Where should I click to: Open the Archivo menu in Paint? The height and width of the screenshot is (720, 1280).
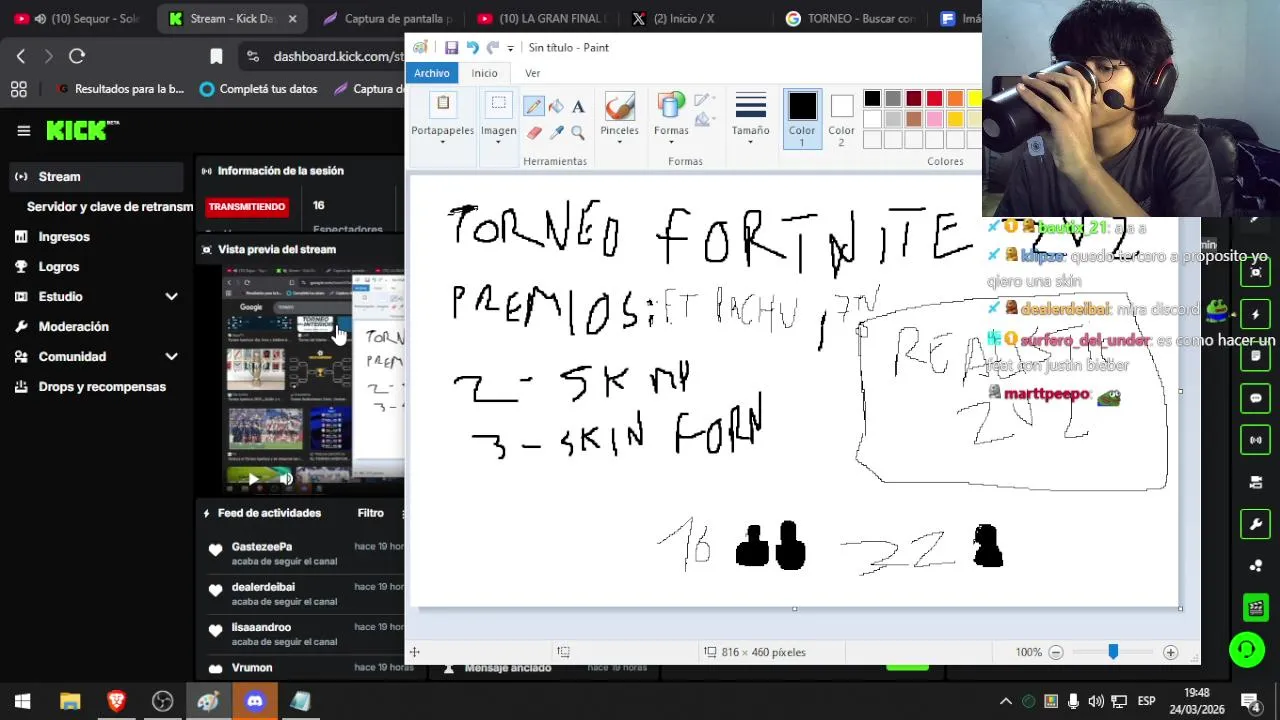432,73
